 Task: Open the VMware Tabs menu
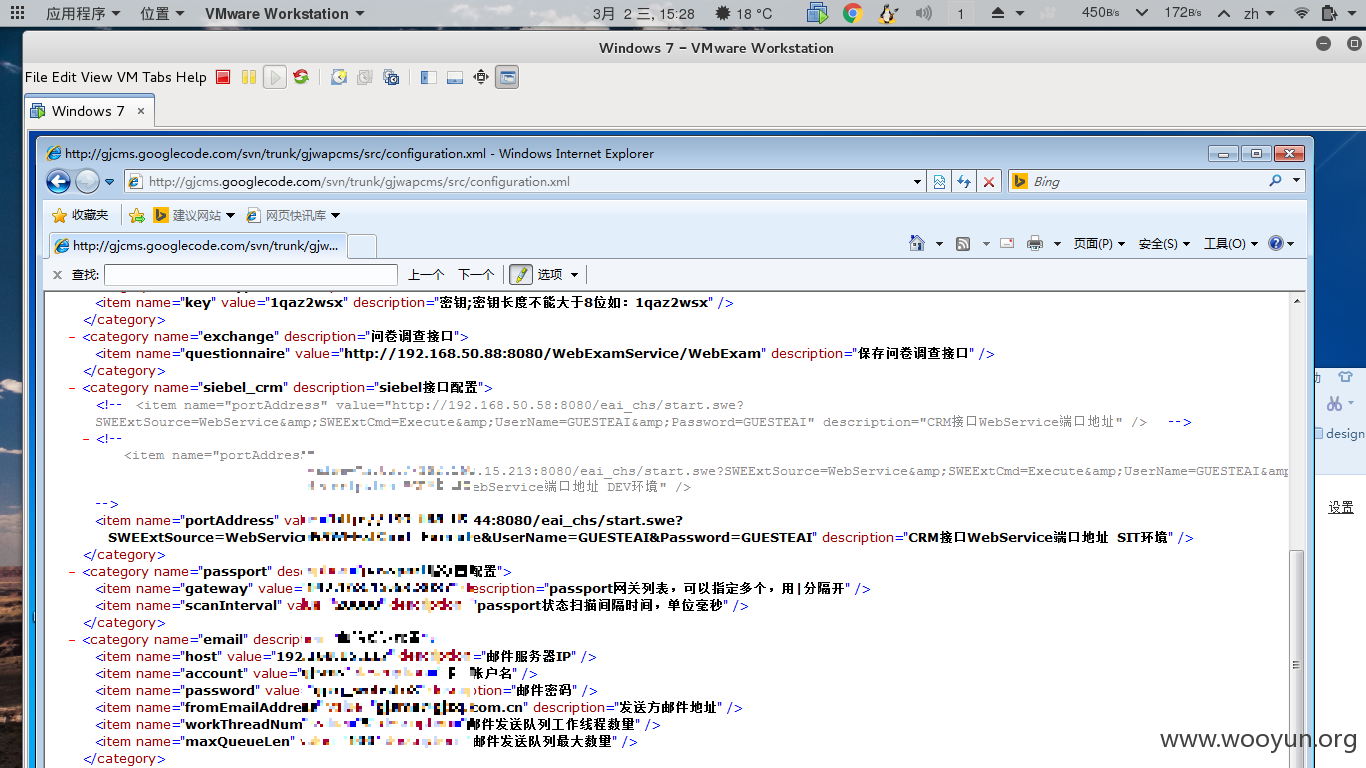(157, 77)
